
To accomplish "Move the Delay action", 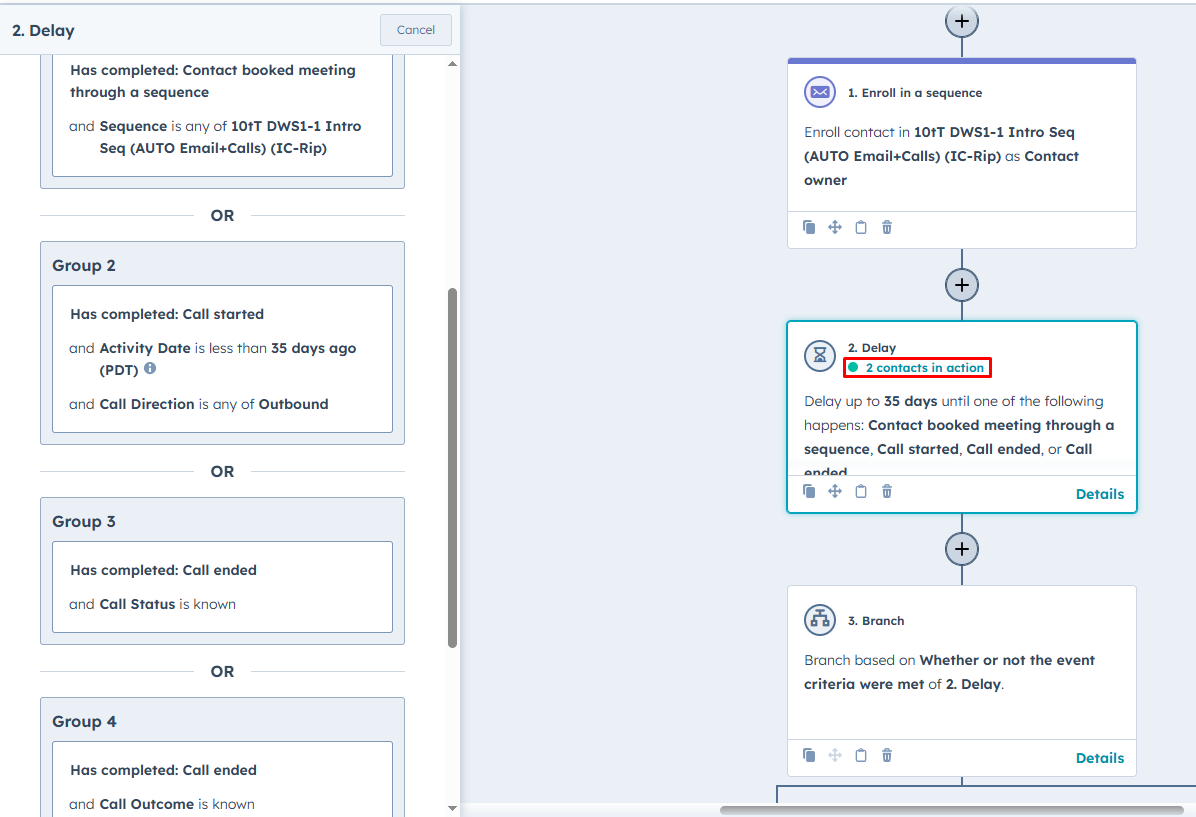I will (835, 491).
